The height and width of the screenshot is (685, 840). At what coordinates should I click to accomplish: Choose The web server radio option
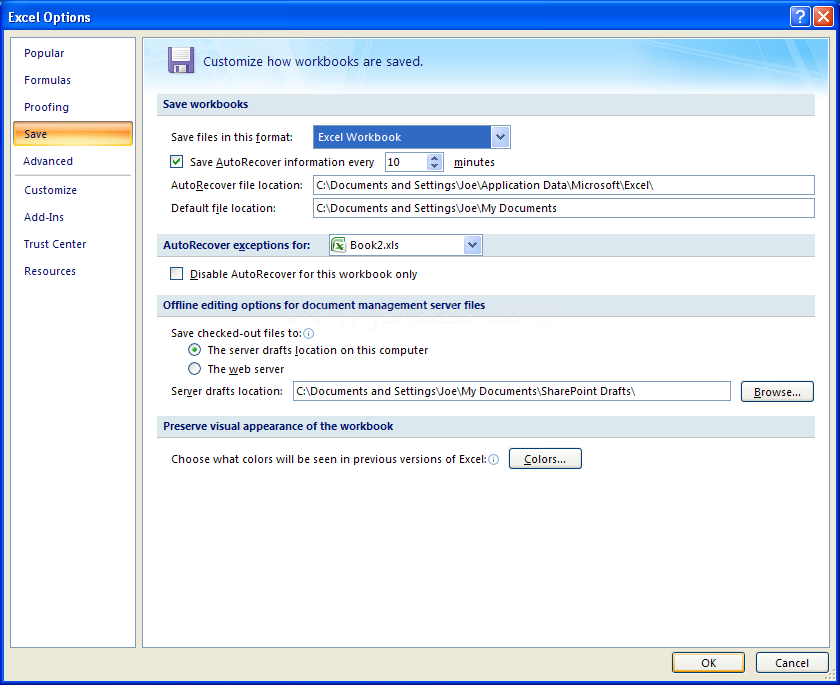point(194,368)
